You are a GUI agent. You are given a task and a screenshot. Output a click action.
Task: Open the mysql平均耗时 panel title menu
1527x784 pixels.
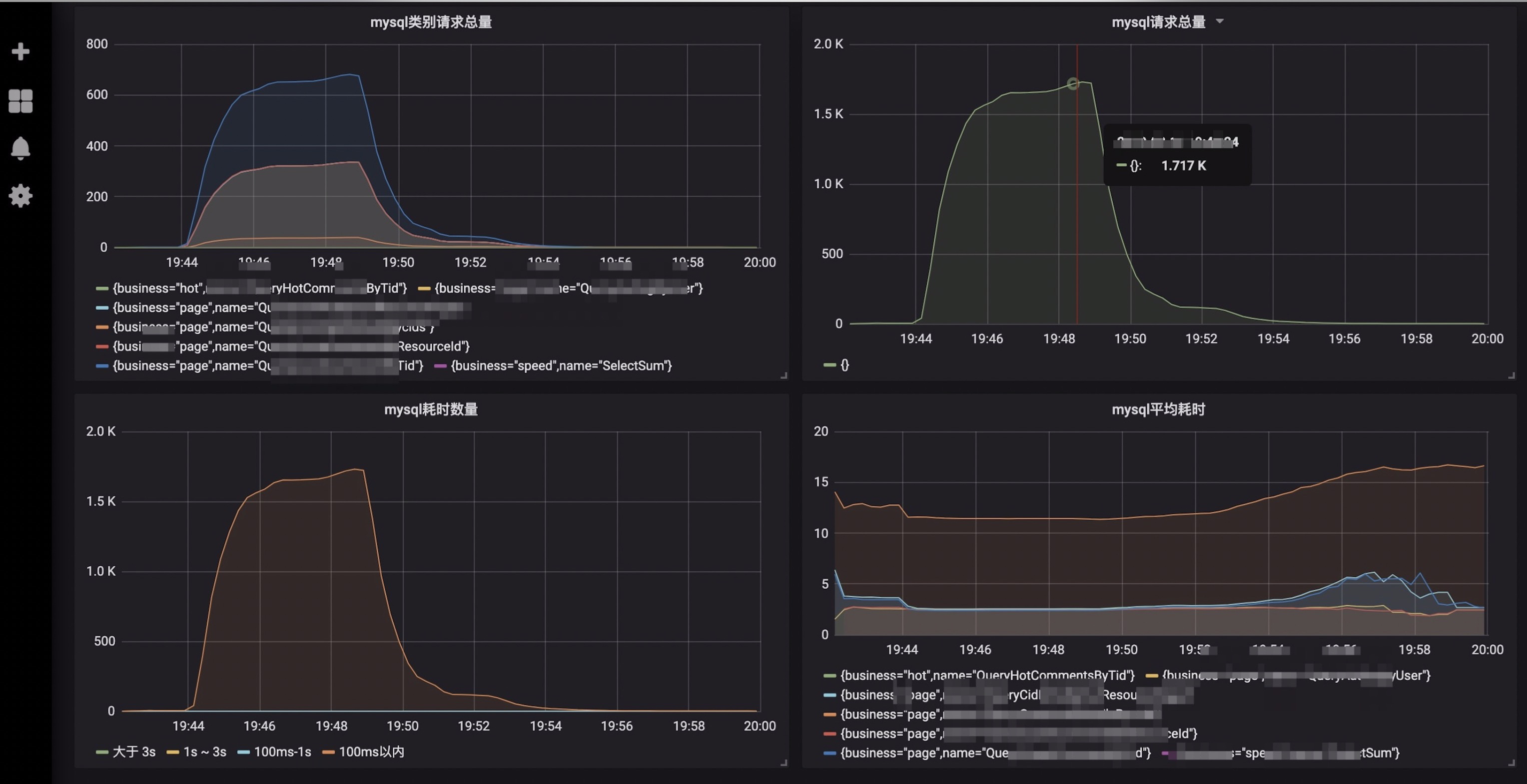(x=1157, y=409)
